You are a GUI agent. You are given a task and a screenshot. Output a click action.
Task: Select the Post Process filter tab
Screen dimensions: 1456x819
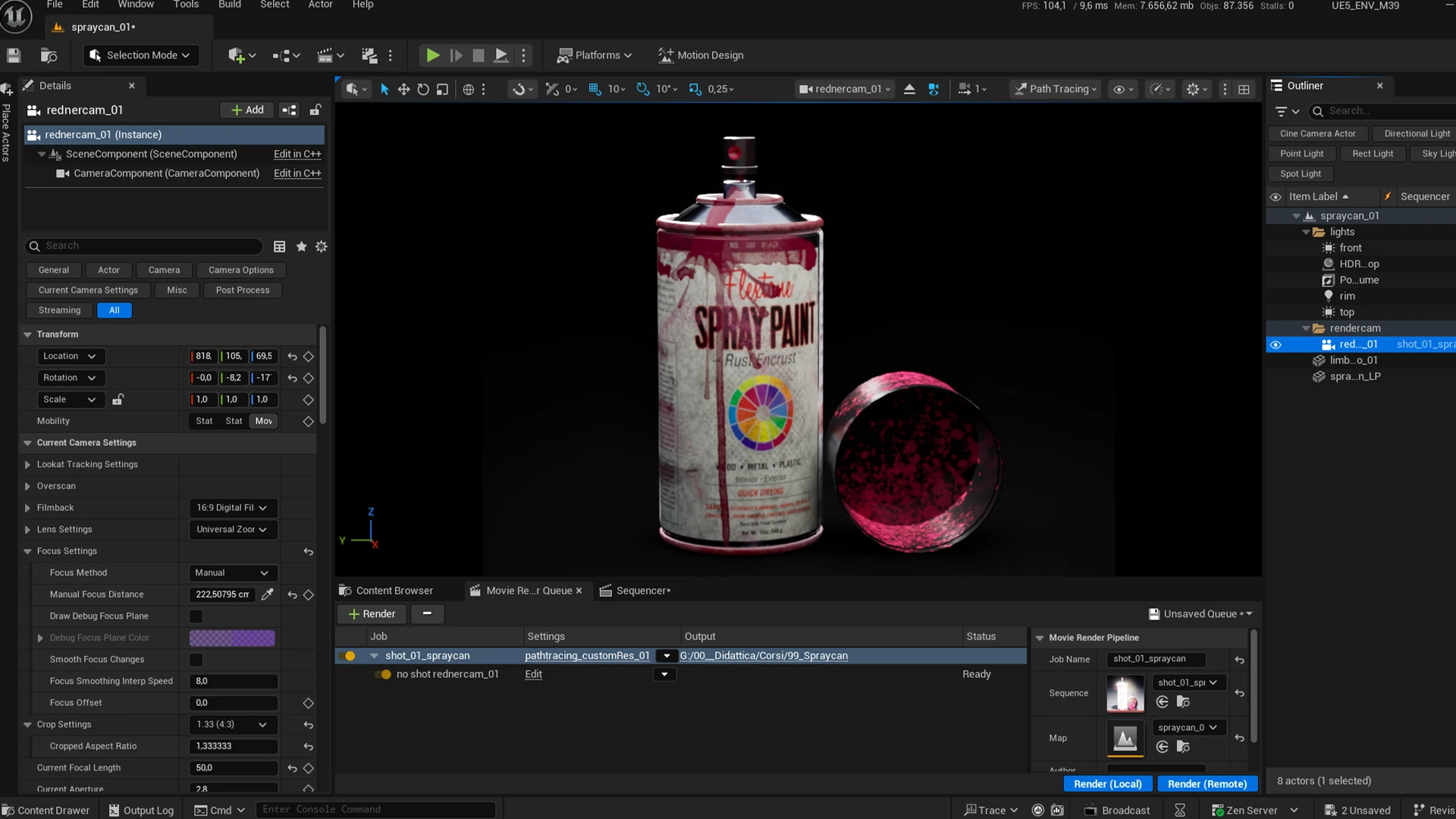click(x=243, y=290)
